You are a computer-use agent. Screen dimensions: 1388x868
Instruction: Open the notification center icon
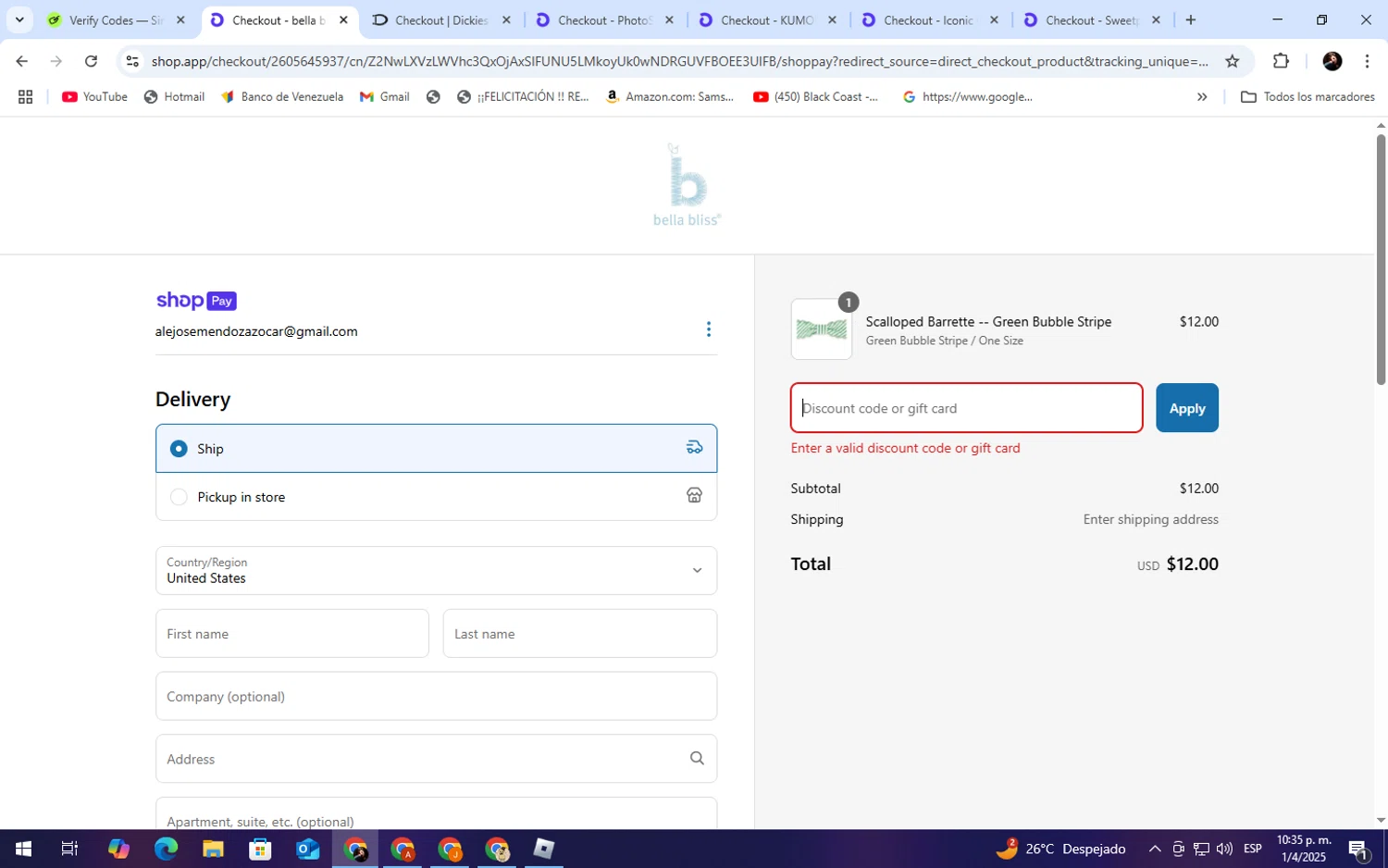click(x=1358, y=849)
